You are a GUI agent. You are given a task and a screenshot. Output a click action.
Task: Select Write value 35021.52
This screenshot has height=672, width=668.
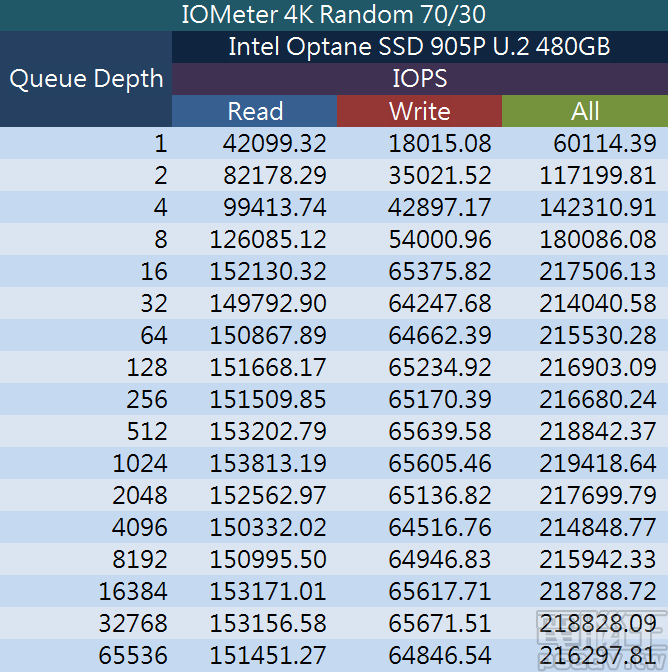click(x=440, y=176)
